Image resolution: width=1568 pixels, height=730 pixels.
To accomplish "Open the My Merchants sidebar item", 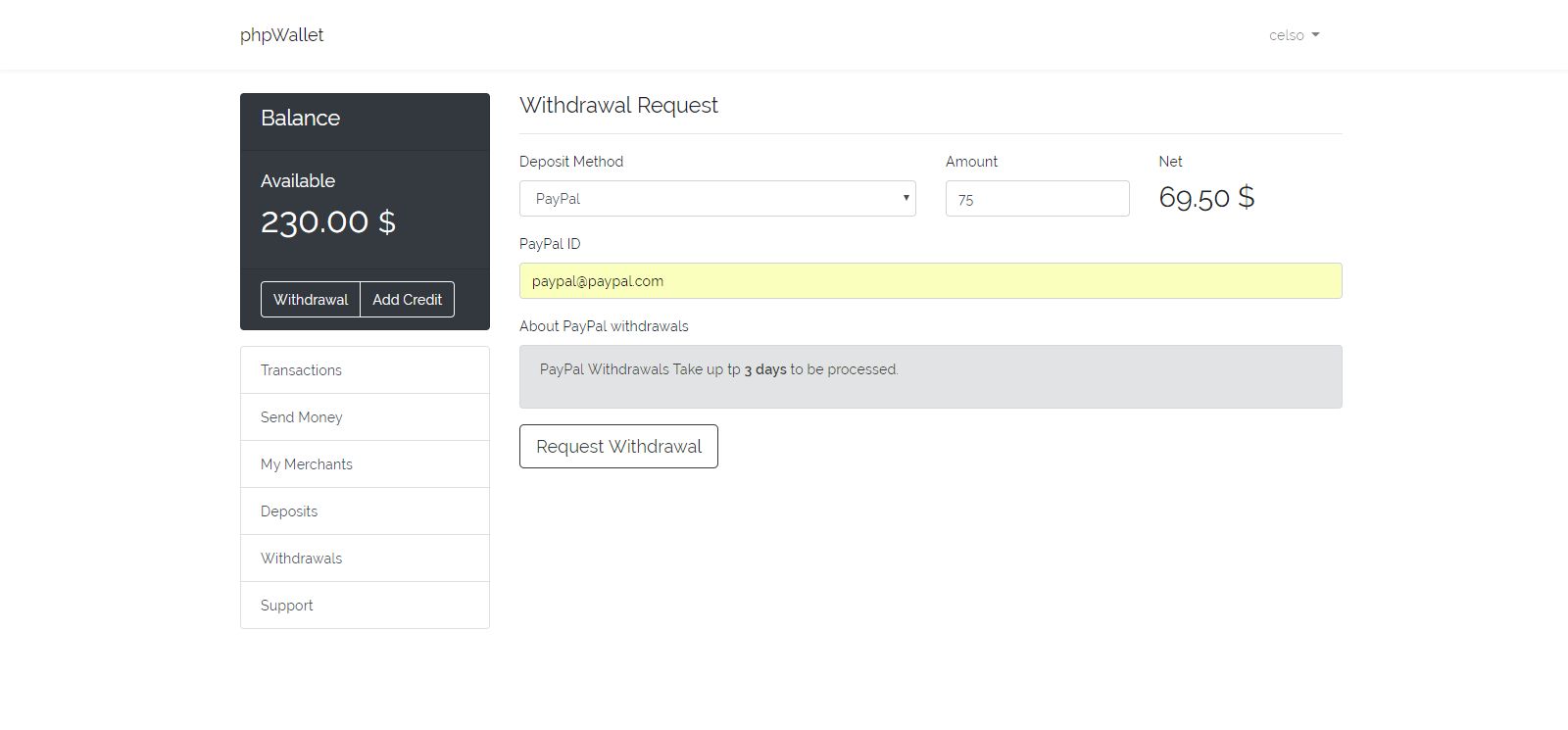I will point(365,464).
